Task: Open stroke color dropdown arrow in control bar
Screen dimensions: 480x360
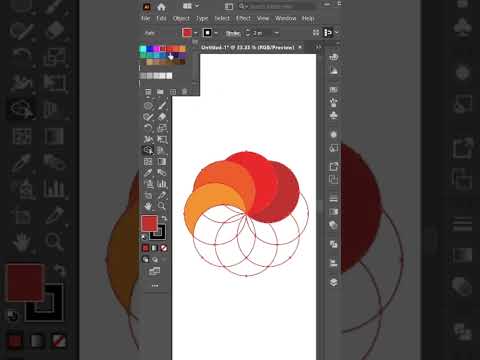Action: click(216, 33)
